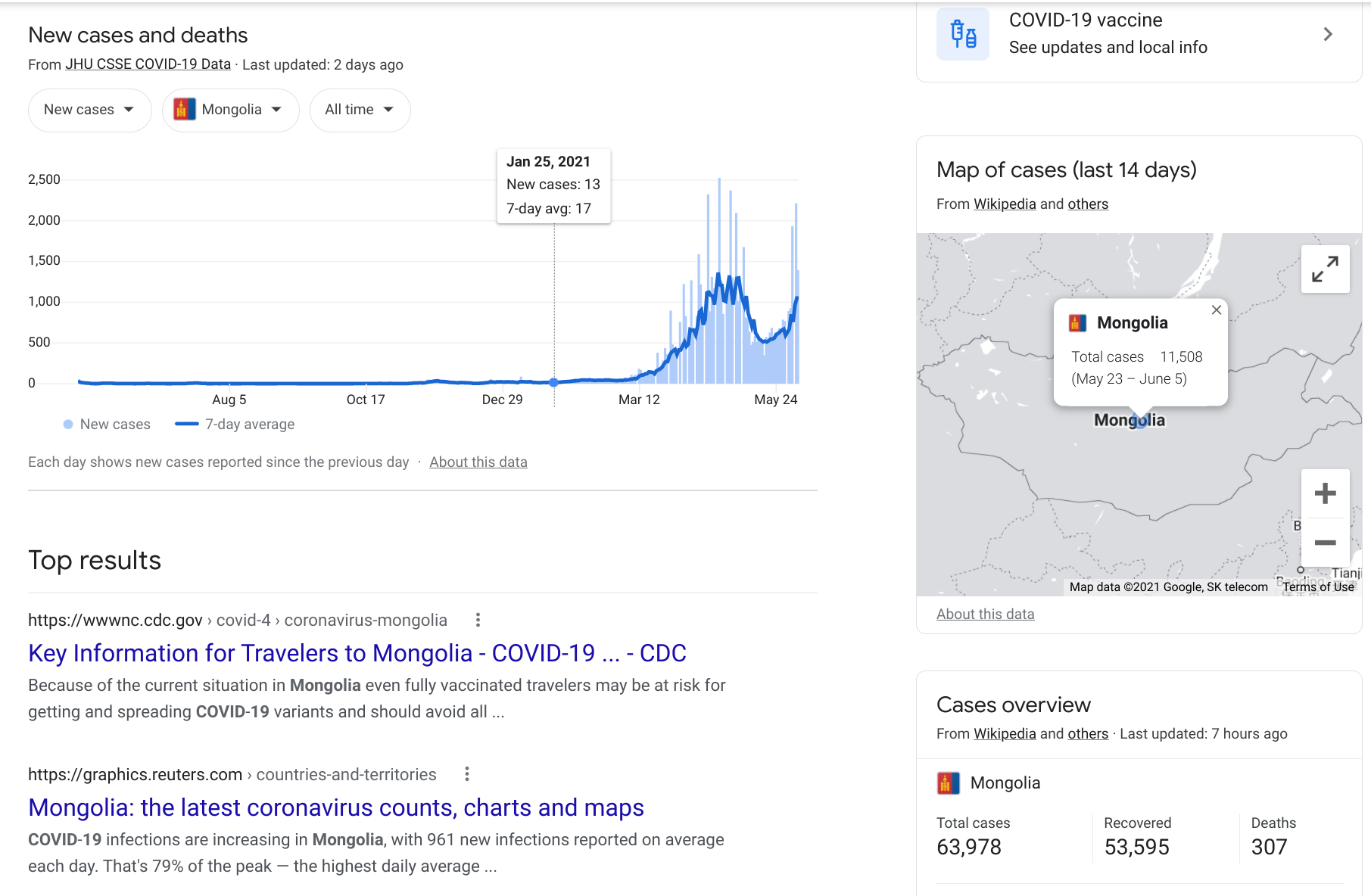Click the 7-day average legend line
1371x896 pixels.
(x=187, y=425)
